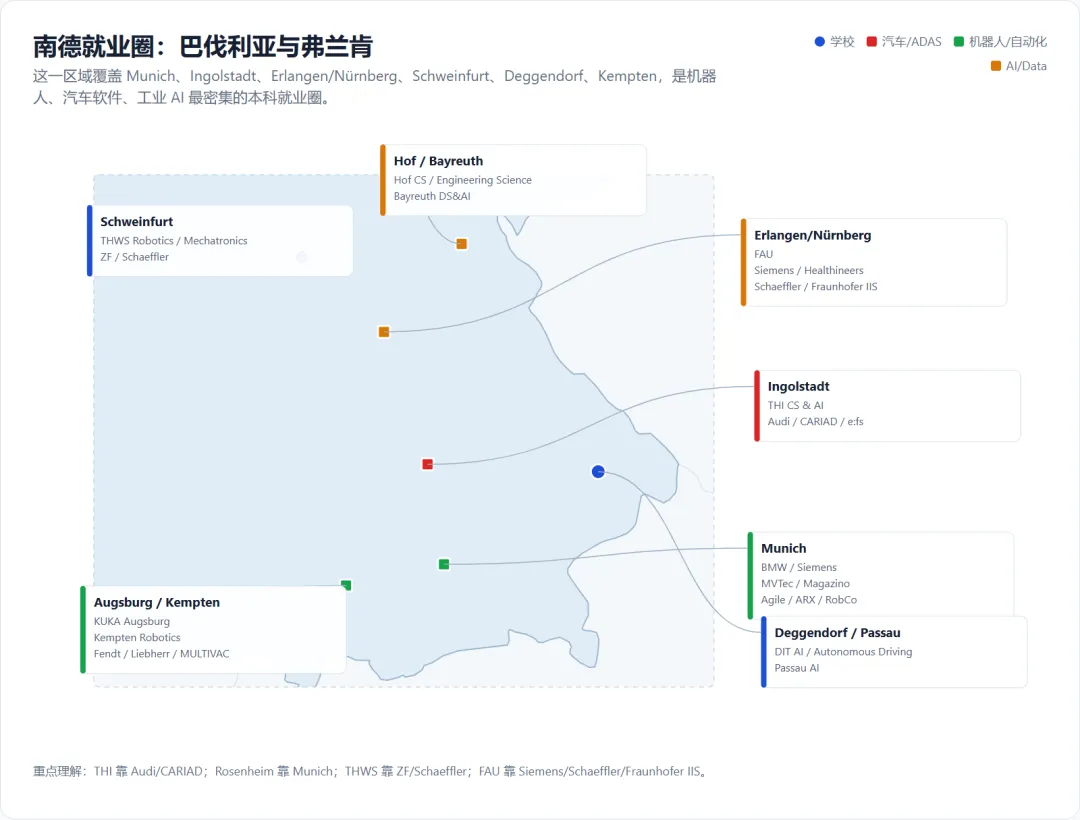Click the footer note starting 重点理解
Image resolution: width=1080 pixels, height=820 pixels.
pyautogui.click(x=371, y=771)
